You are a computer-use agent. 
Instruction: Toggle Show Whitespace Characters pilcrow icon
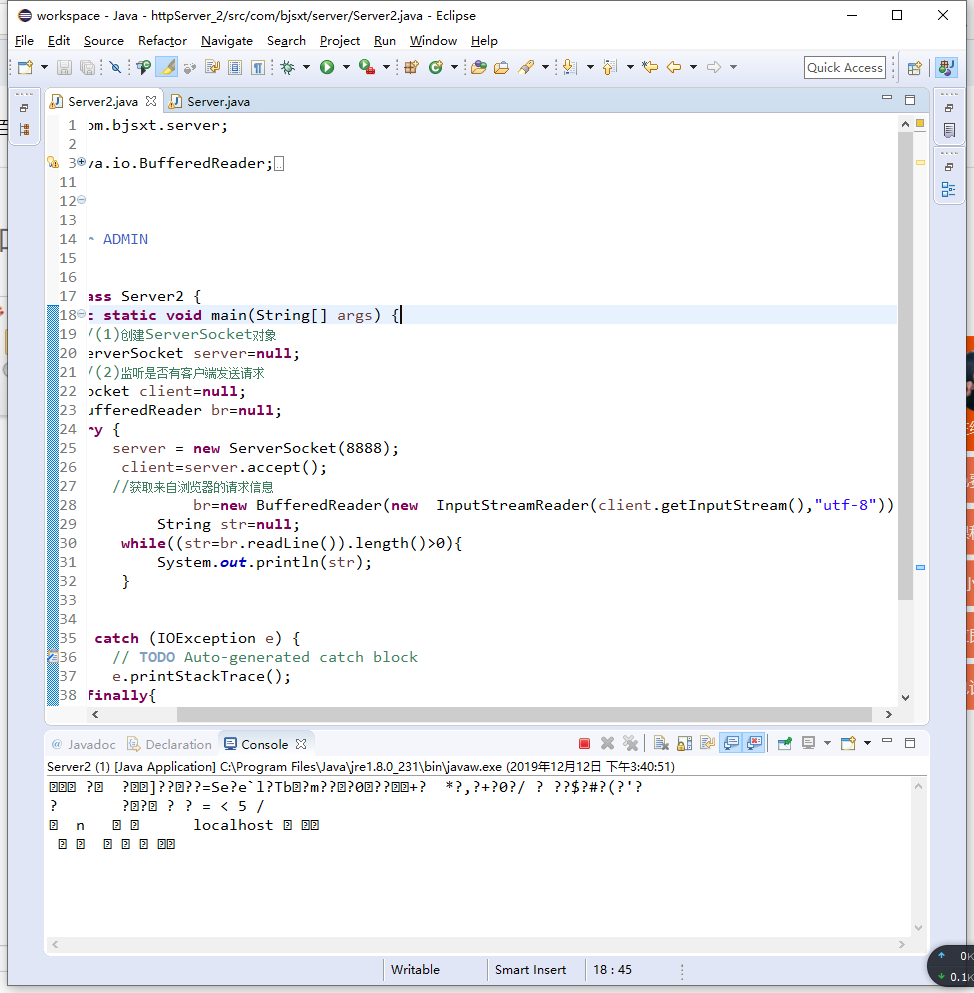coord(258,67)
